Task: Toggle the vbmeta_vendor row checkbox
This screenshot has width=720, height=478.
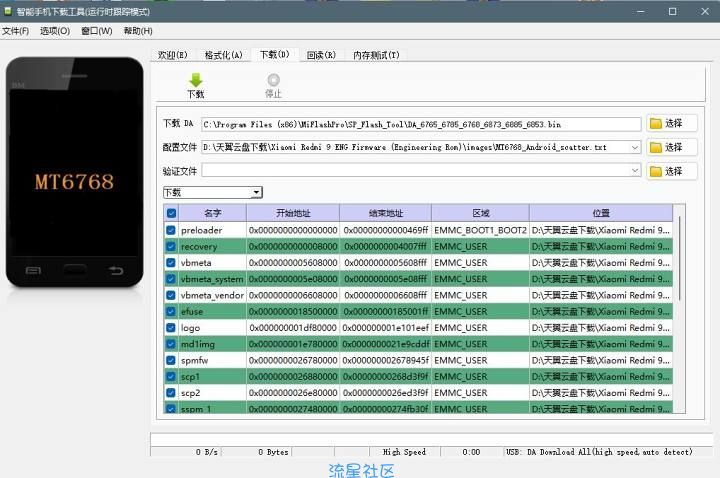Action: [x=171, y=295]
